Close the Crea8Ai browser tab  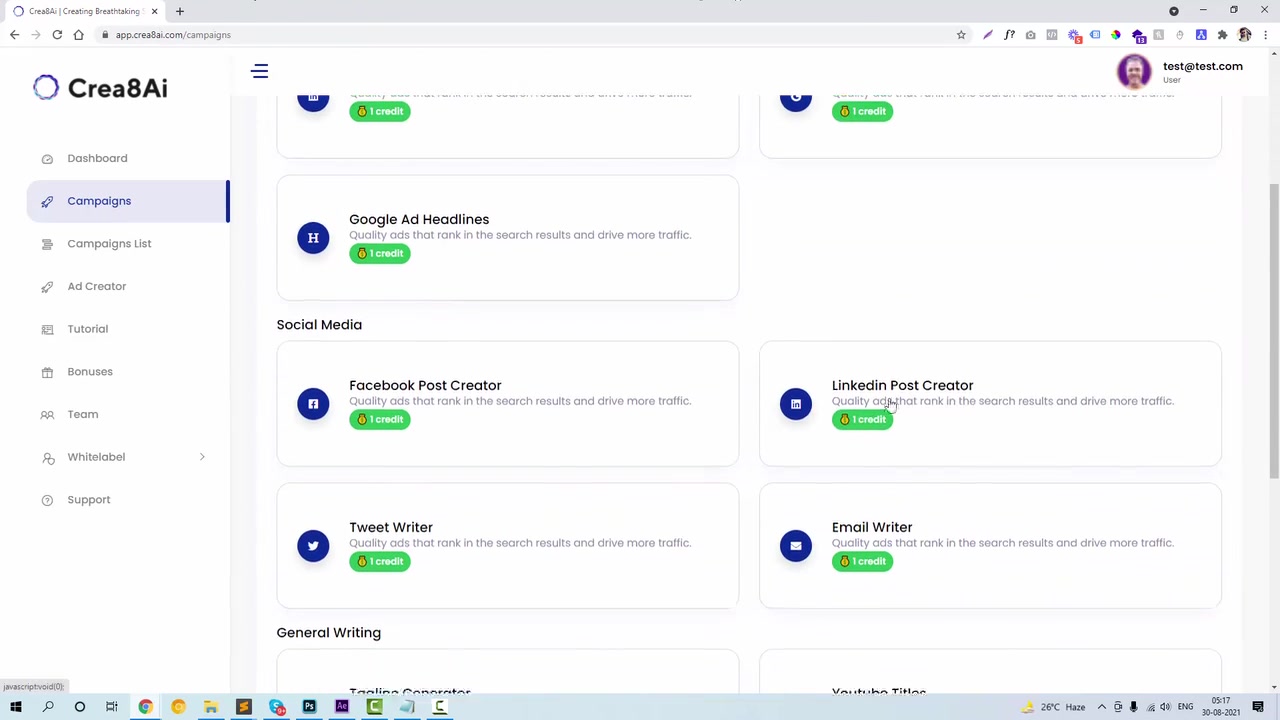pos(154,11)
